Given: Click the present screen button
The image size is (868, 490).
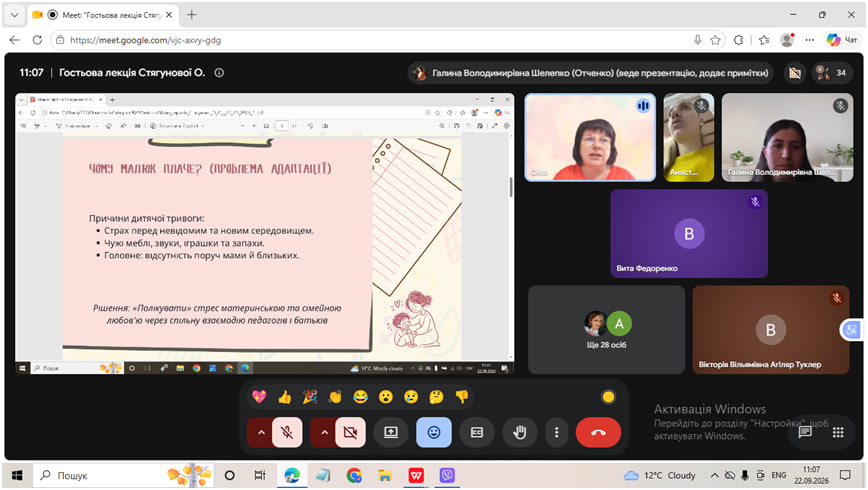Looking at the screenshot, I should (x=391, y=432).
